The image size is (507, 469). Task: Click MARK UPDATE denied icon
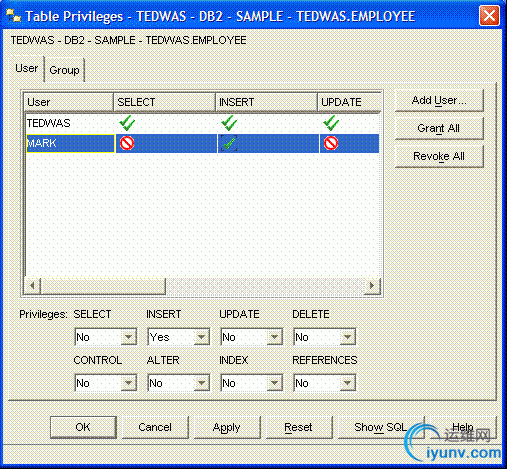tap(331, 143)
